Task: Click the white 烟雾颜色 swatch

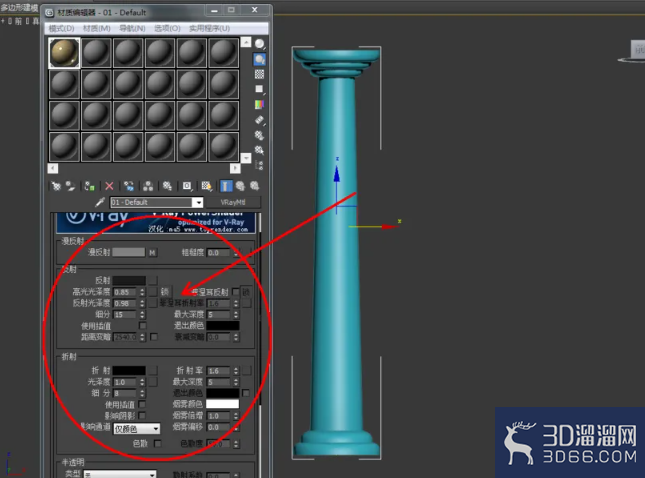Action: [x=222, y=404]
